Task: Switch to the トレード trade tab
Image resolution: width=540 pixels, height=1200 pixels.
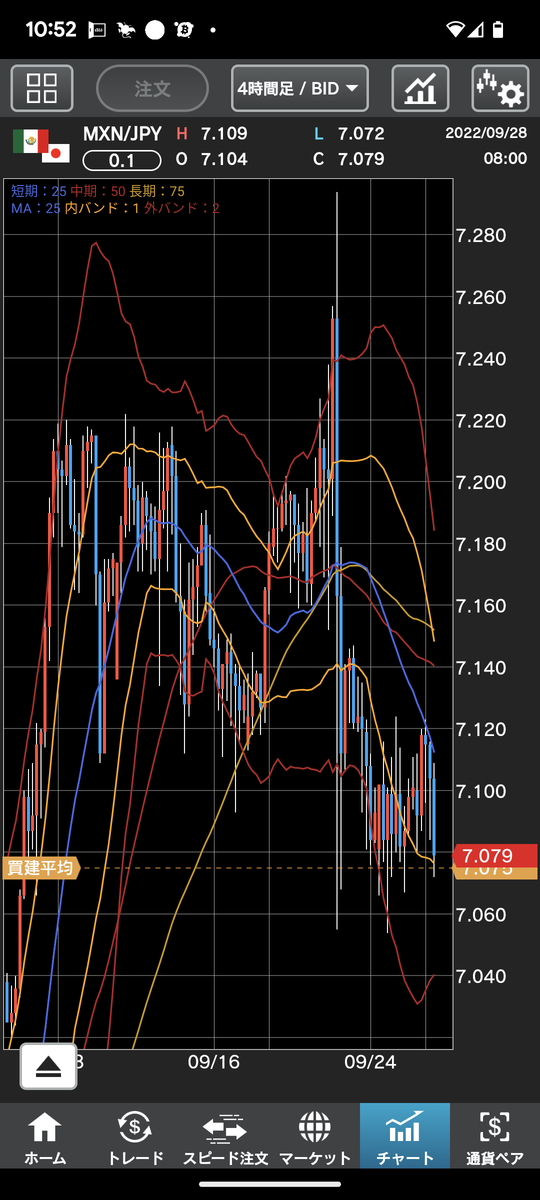Action: [135, 1137]
